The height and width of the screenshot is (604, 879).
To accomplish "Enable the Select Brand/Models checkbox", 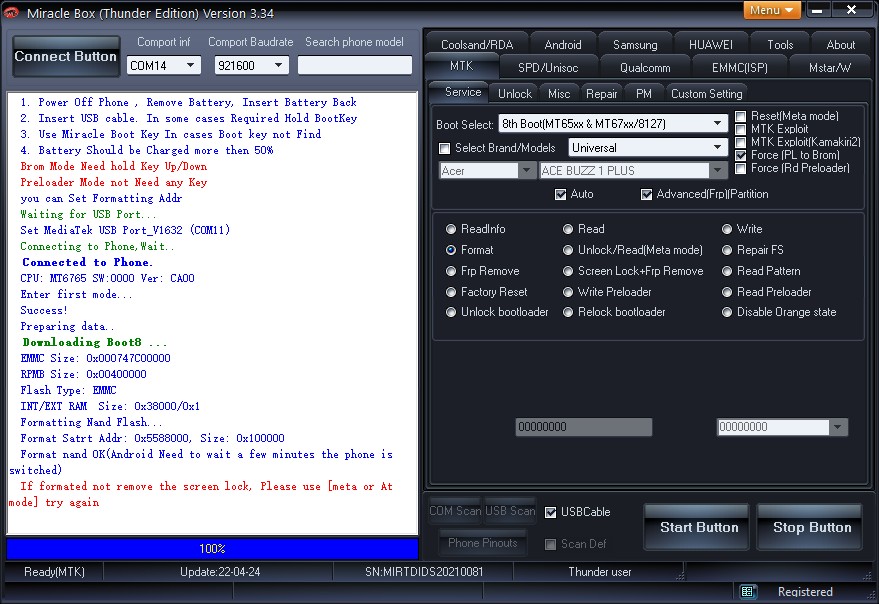I will 445,148.
